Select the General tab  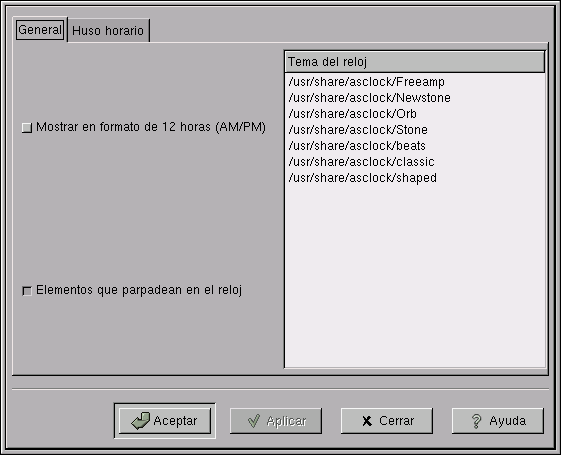click(x=40, y=30)
